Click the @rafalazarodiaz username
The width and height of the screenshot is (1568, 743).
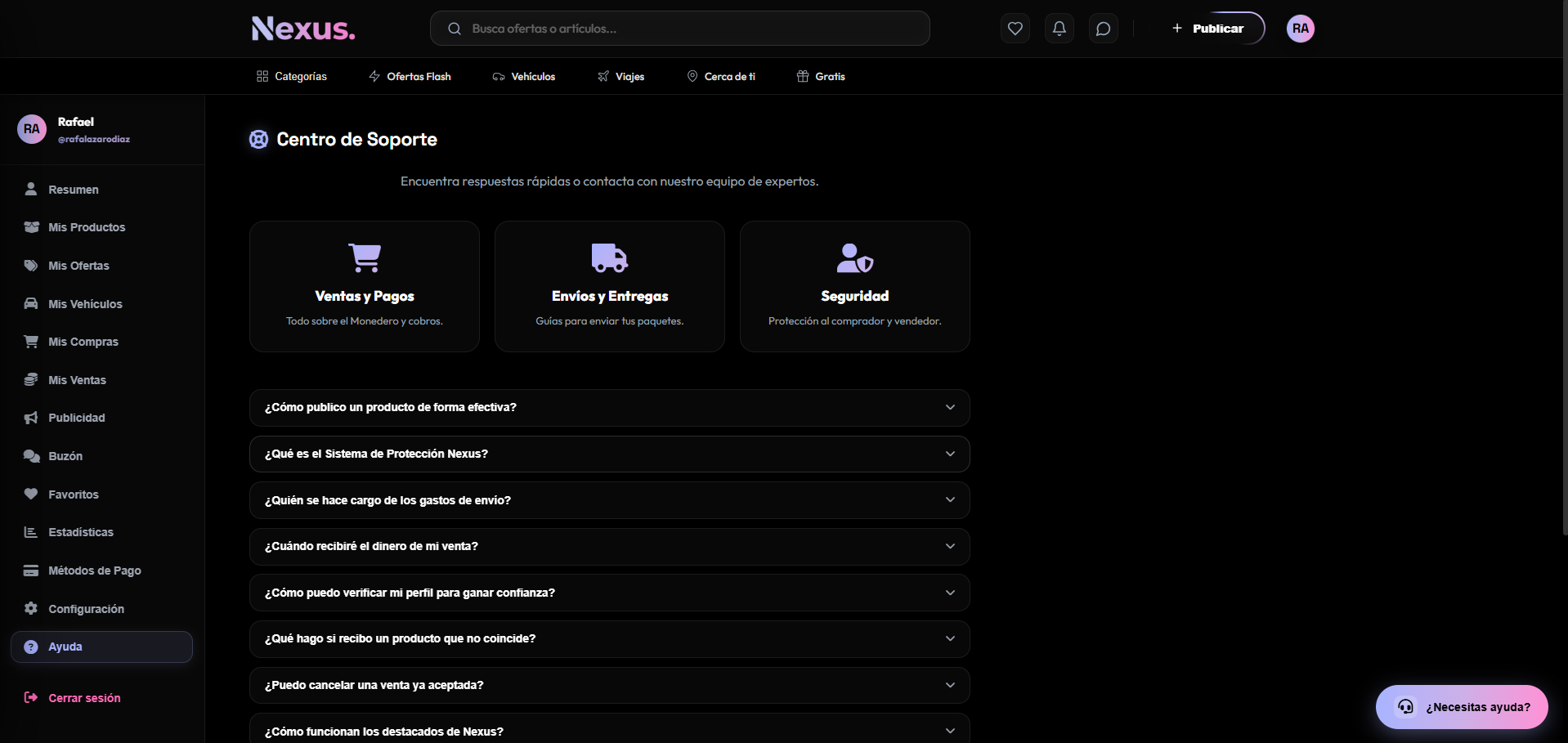point(94,139)
